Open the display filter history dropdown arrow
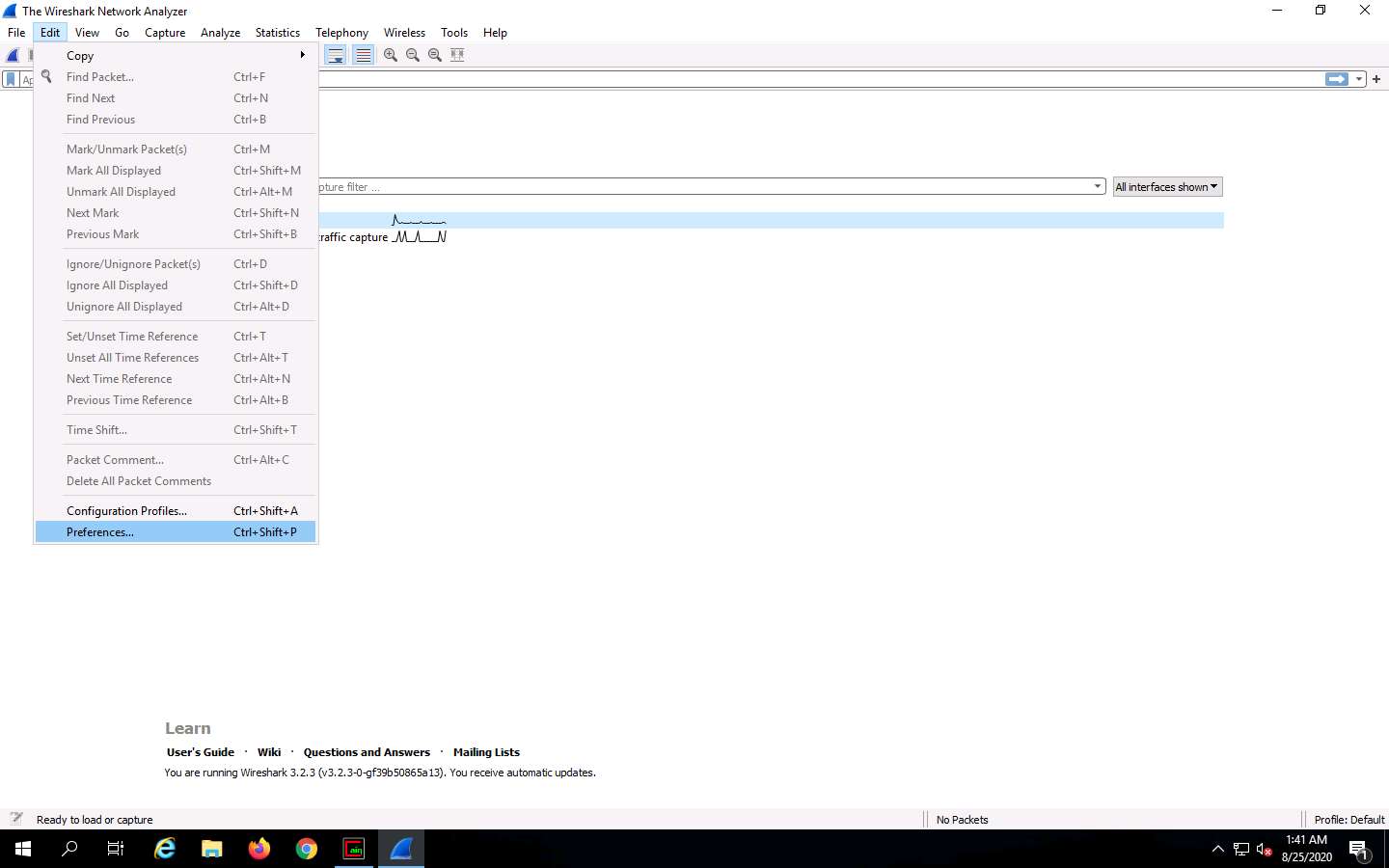The image size is (1389, 868). [x=1359, y=79]
